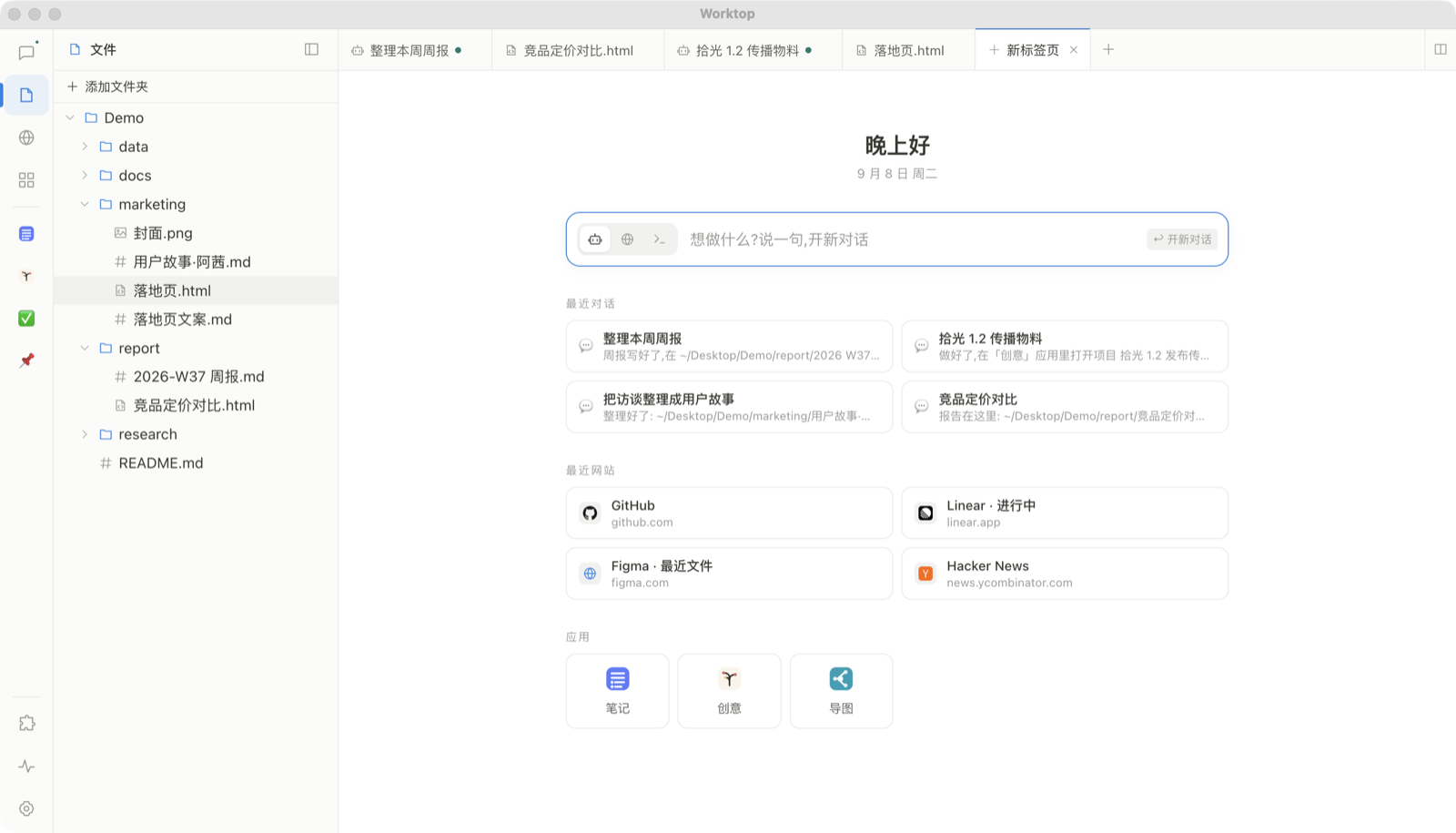Open the apps grid icon in sidebar
Image resolution: width=1456 pixels, height=833 pixels.
tap(26, 180)
